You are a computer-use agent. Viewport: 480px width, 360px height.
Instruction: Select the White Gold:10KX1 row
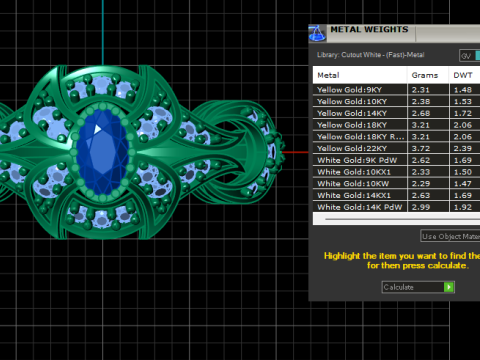click(x=396, y=172)
